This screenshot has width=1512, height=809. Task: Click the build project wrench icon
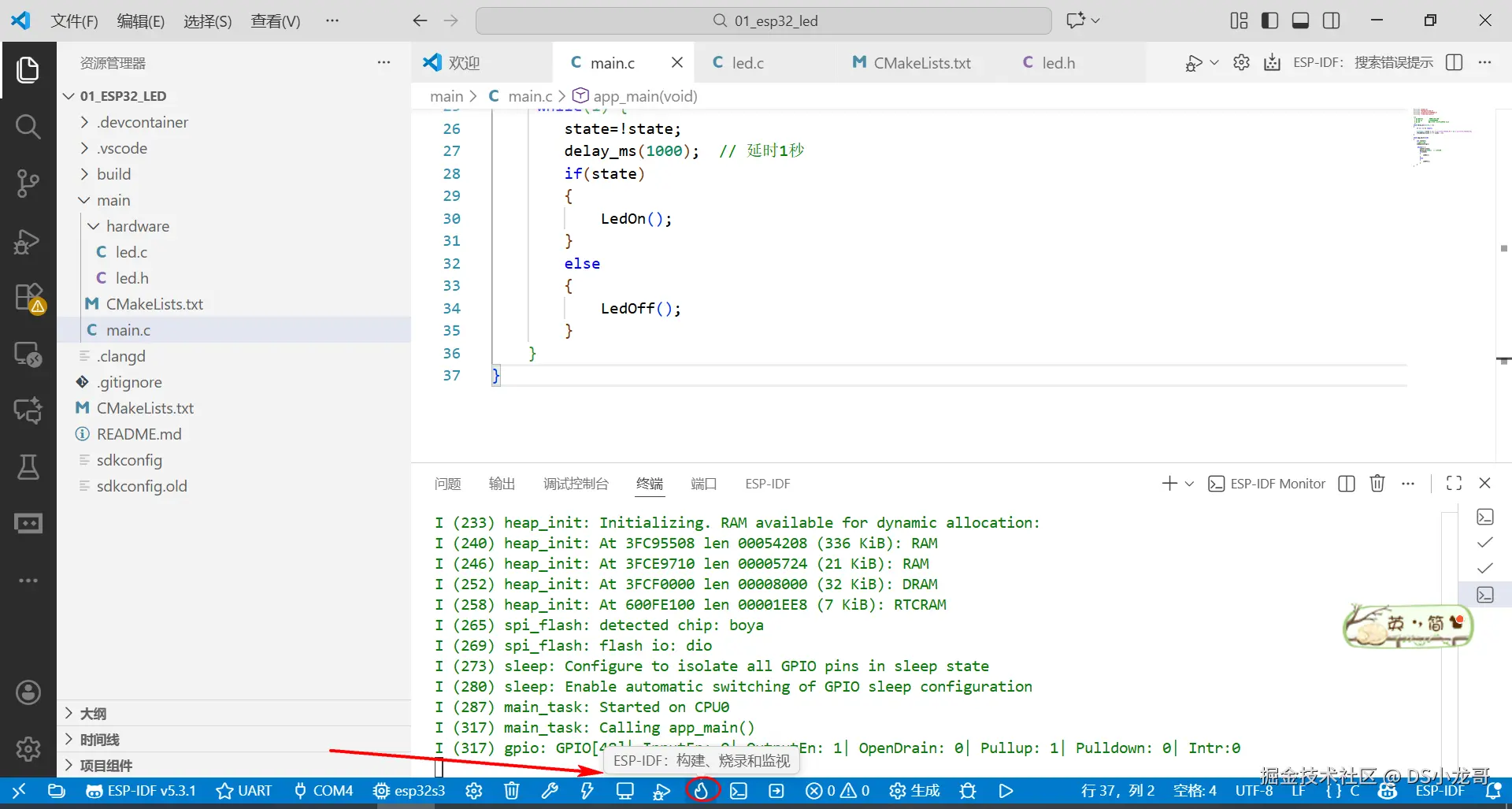click(x=550, y=790)
